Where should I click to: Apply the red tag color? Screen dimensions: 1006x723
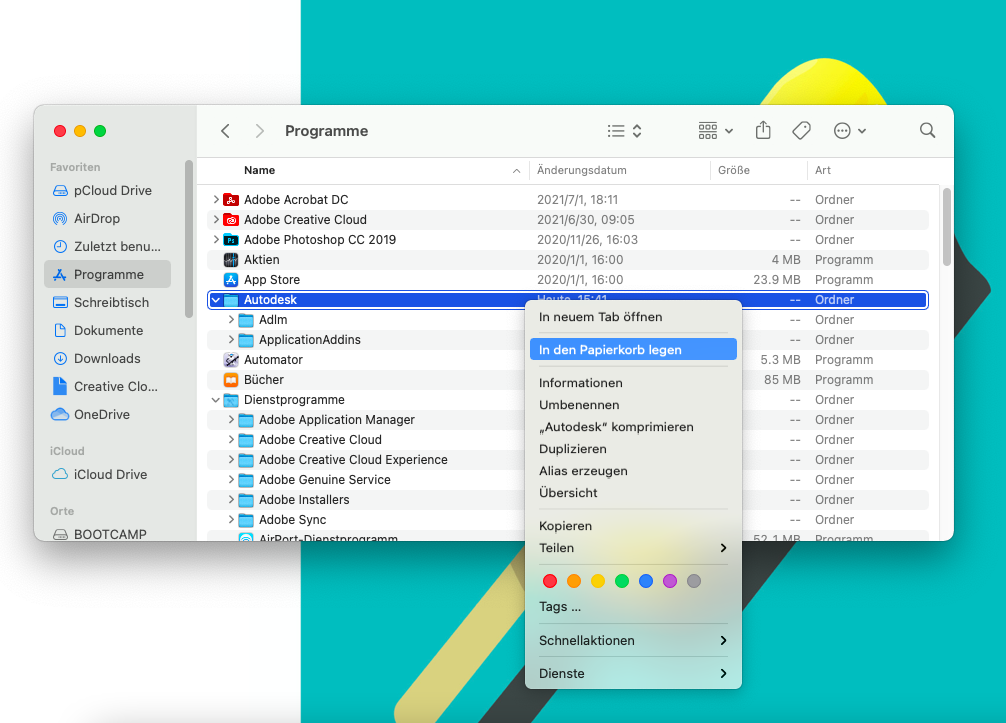[550, 581]
